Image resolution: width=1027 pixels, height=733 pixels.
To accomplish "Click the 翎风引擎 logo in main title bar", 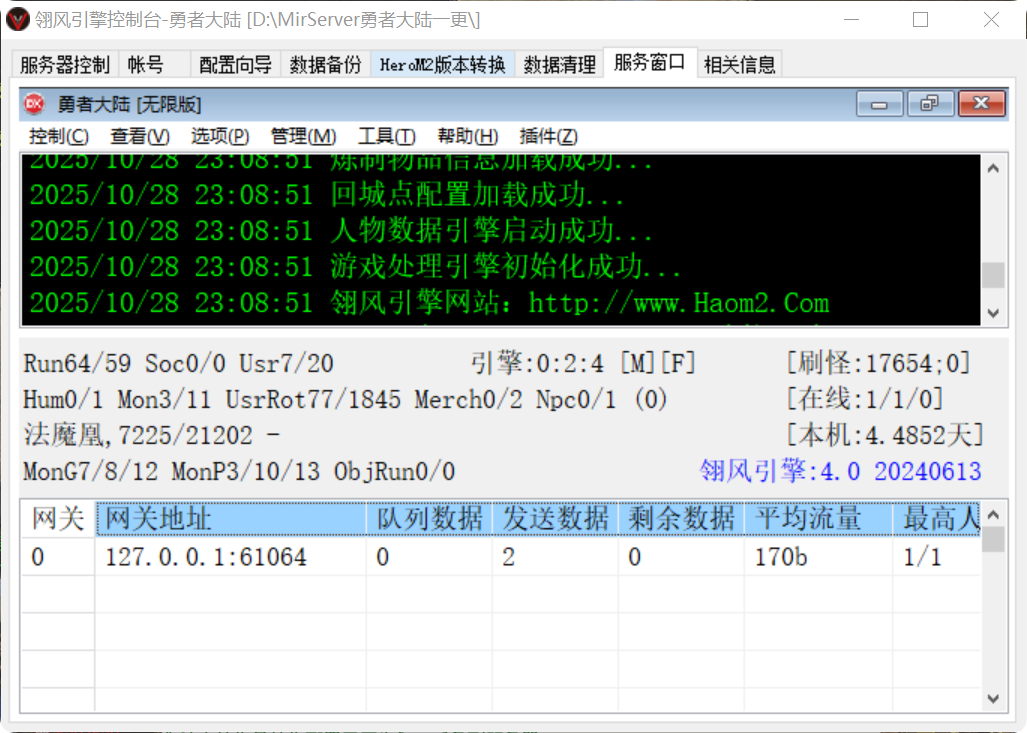I will [x=15, y=19].
